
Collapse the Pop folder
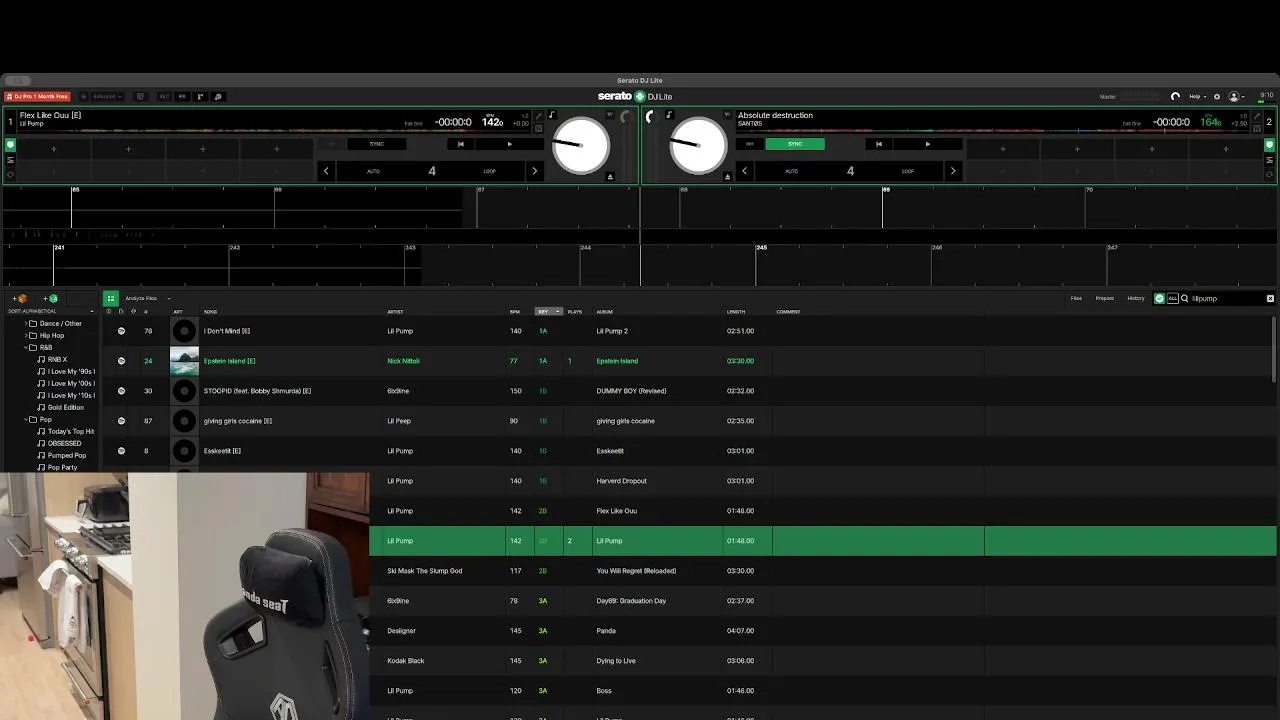[26, 419]
